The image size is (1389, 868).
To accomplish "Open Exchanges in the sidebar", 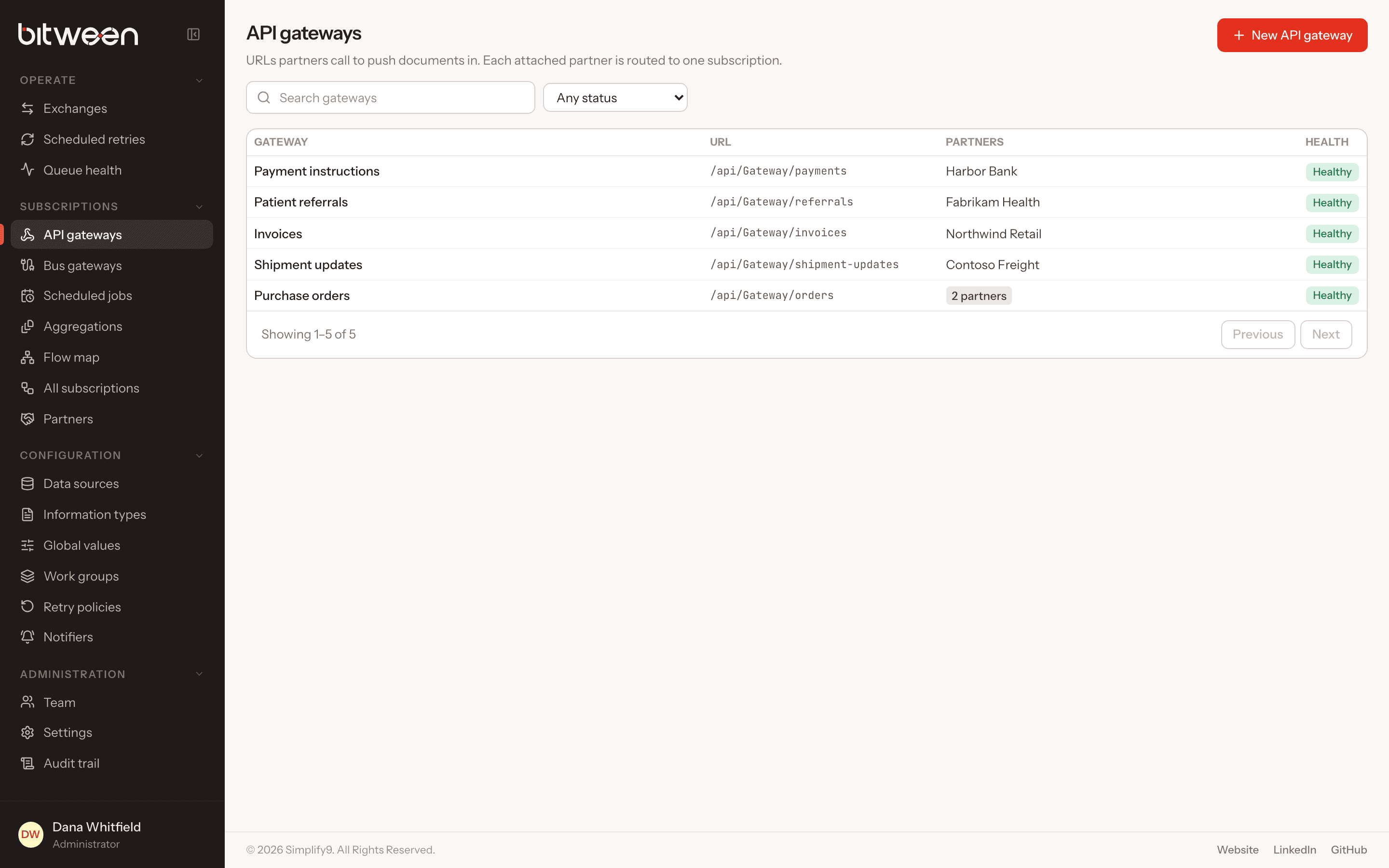I will [x=112, y=108].
